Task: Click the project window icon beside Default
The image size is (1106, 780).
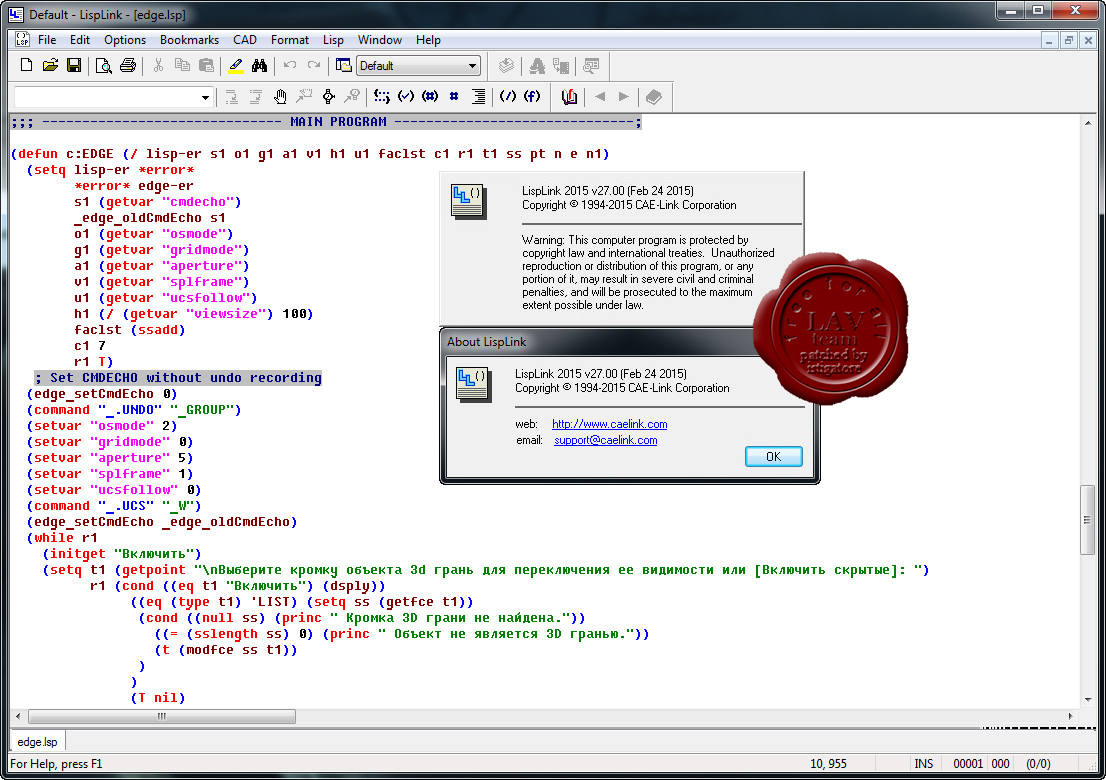Action: (344, 66)
